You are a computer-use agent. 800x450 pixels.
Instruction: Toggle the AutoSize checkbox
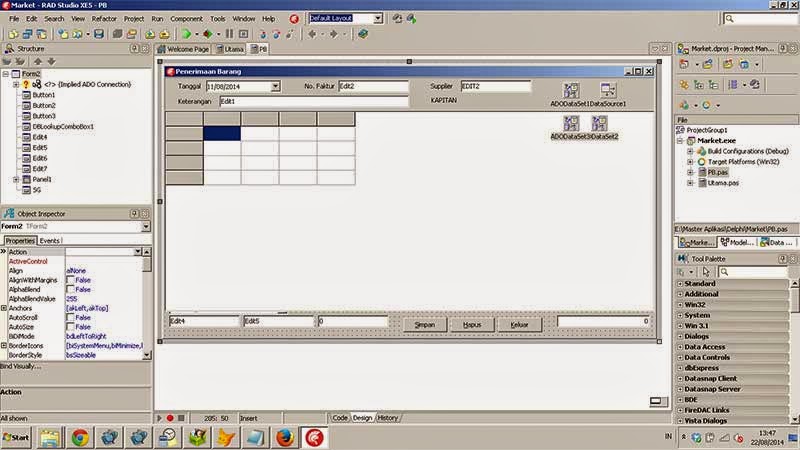70,327
